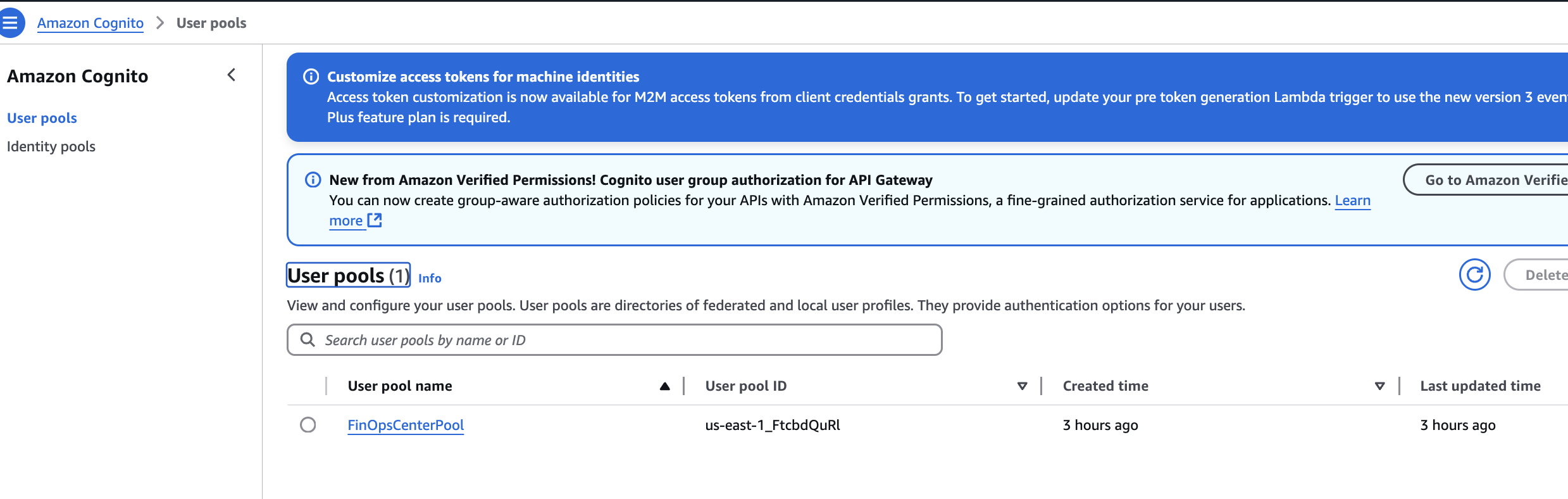The width and height of the screenshot is (1568, 499).
Task: Click the Amazon Cognito breadcrumb link
Action: 90,23
